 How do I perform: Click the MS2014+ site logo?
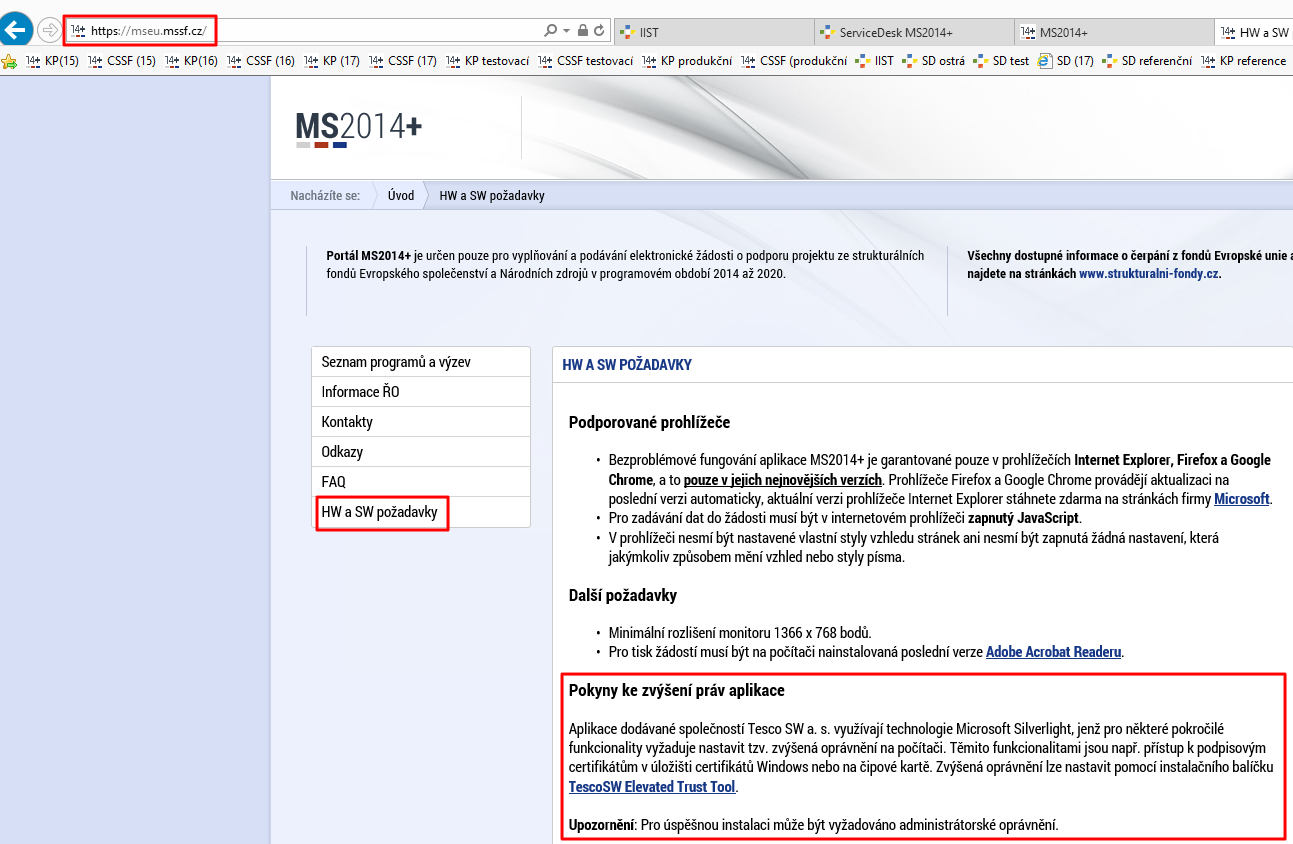click(359, 130)
